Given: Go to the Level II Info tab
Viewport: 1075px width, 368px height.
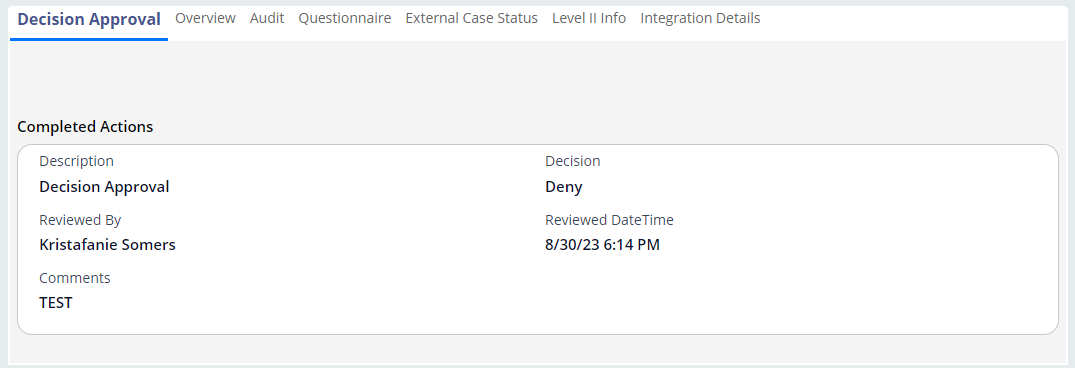Looking at the screenshot, I should (589, 19).
